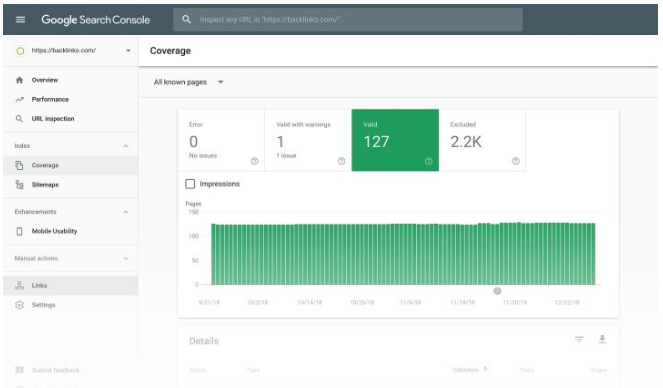
Task: Open the hamburger navigation menu
Action: click(20, 19)
